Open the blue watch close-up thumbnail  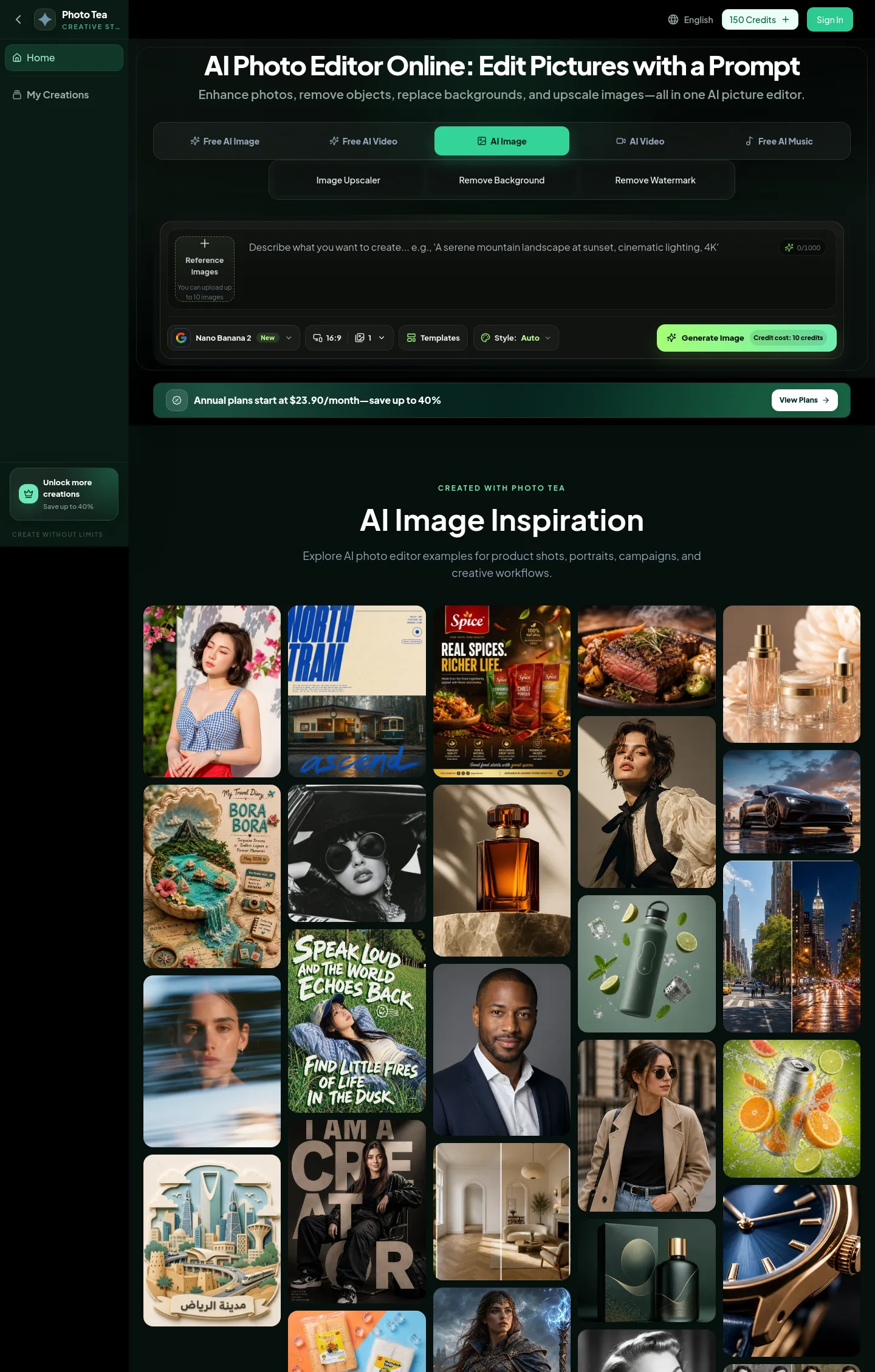(791, 1270)
